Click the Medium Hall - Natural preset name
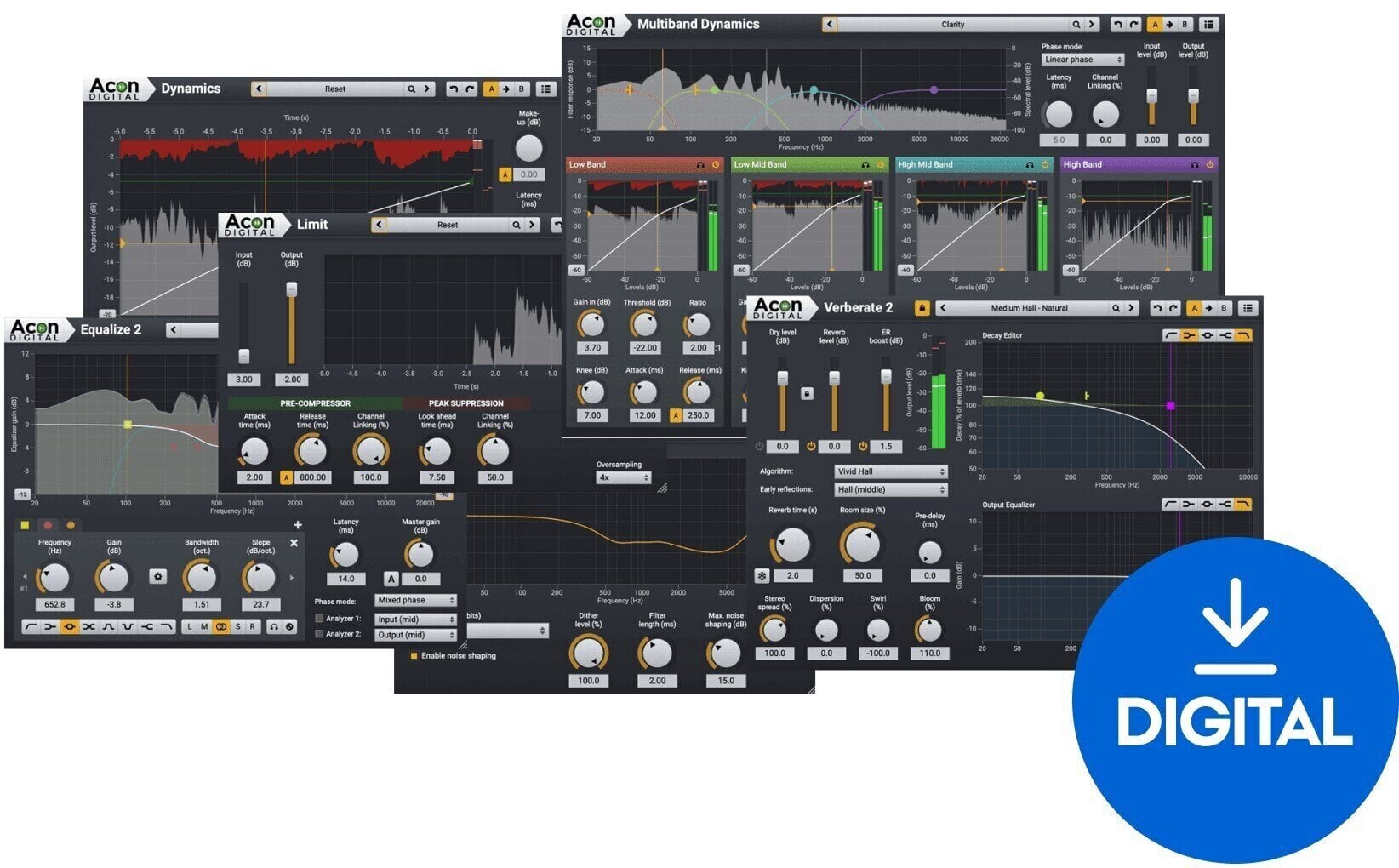The image size is (1399, 868). click(1030, 307)
